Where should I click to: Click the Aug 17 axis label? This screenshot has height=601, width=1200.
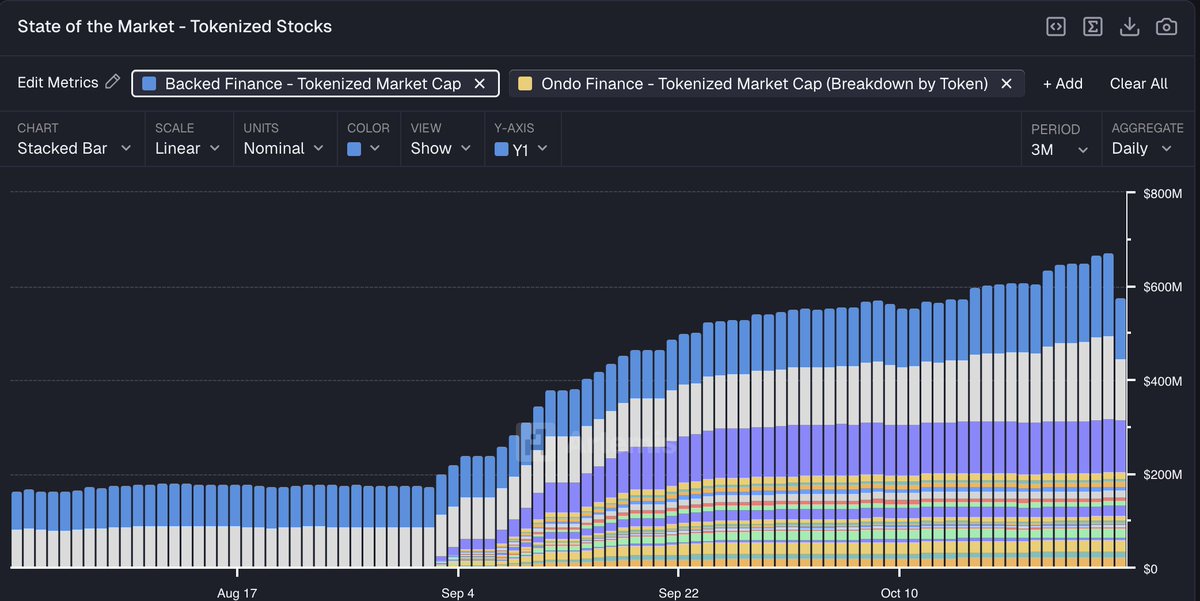[237, 593]
